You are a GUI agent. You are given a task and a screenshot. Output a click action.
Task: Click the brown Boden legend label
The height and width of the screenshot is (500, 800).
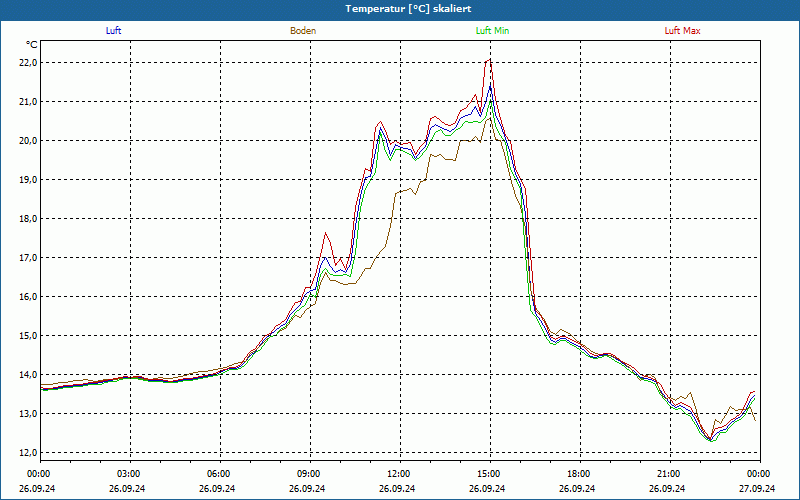pyautogui.click(x=303, y=31)
